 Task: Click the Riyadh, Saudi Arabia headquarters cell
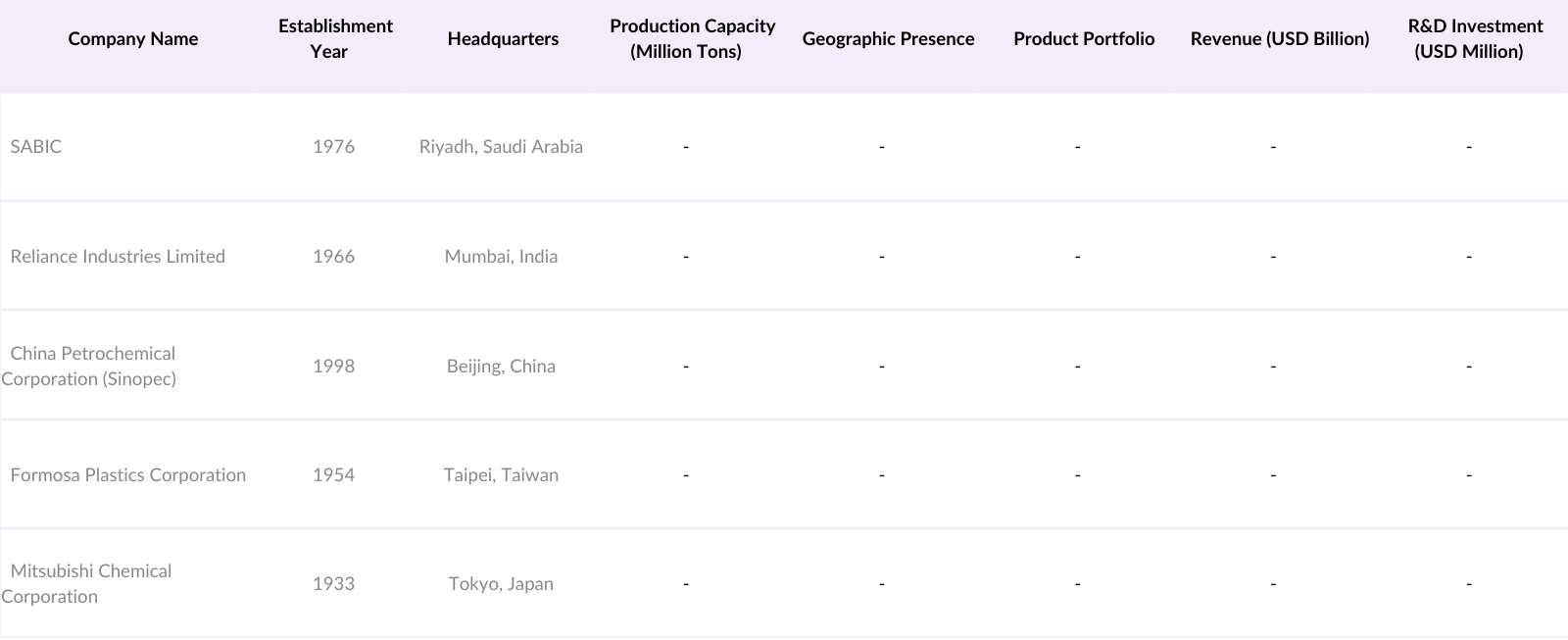coord(501,147)
